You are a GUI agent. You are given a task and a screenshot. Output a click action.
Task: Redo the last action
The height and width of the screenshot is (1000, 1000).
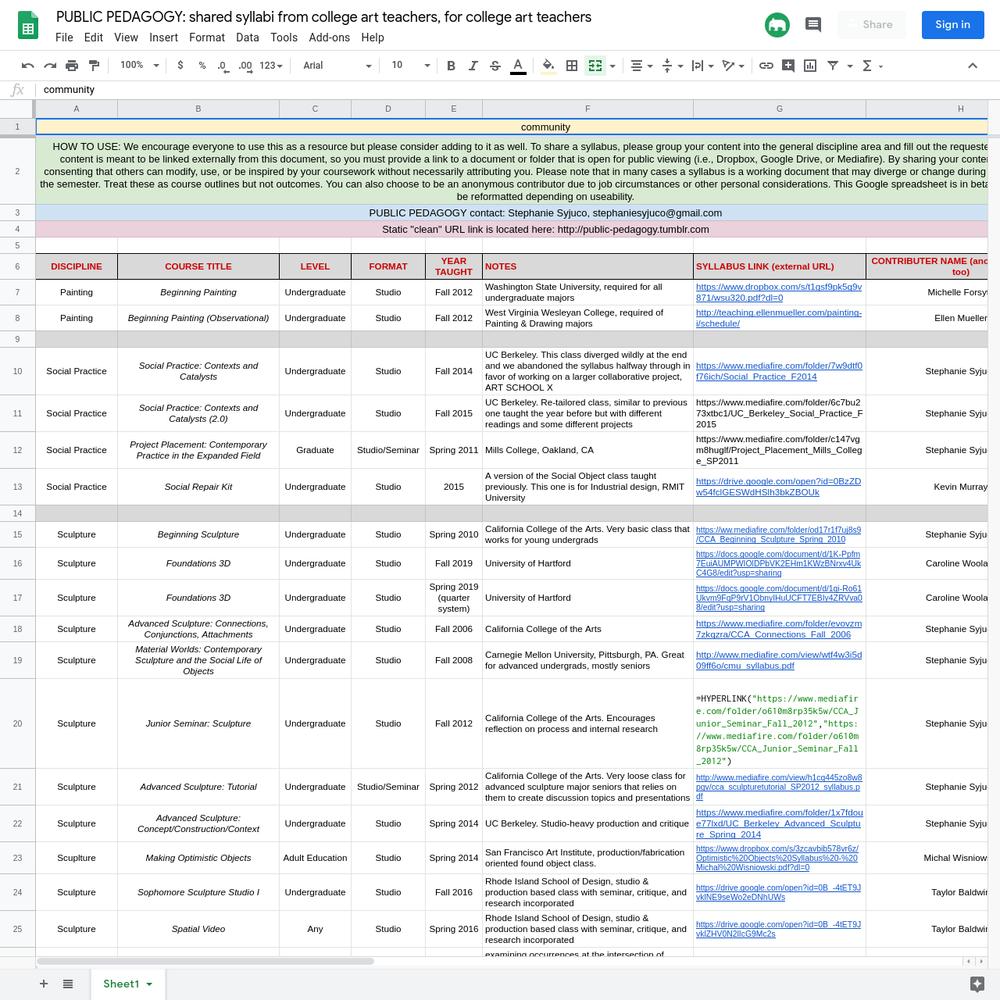coord(50,66)
